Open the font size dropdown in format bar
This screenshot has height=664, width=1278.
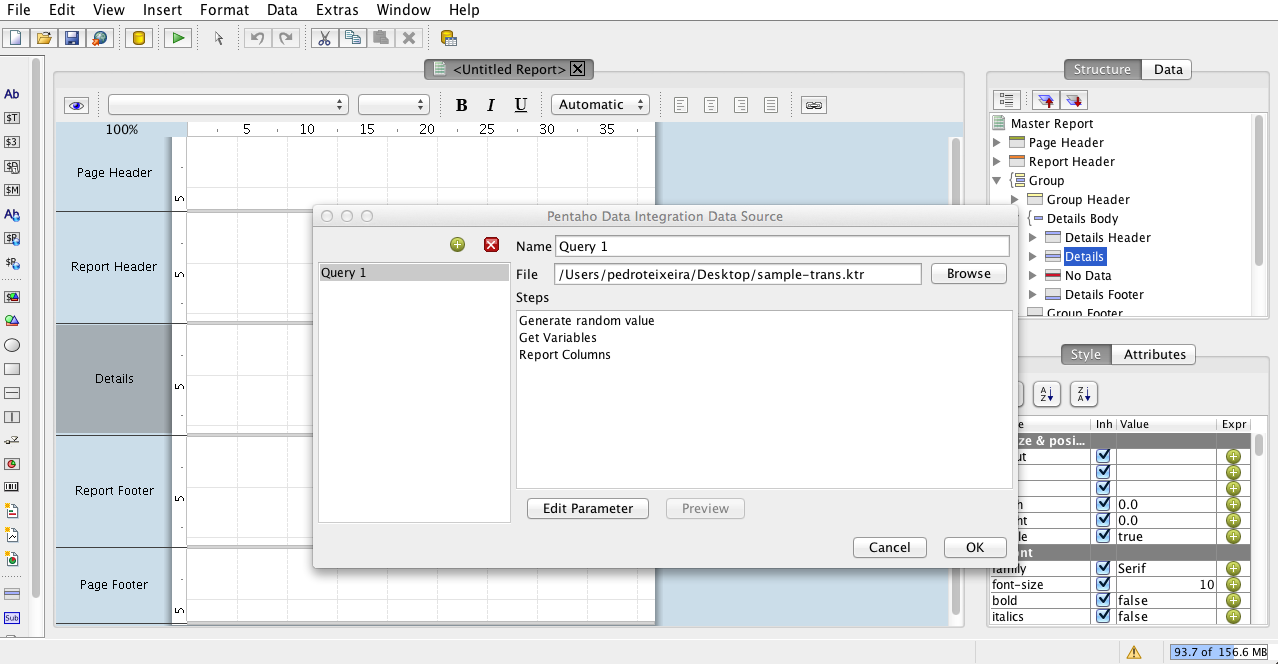click(394, 105)
